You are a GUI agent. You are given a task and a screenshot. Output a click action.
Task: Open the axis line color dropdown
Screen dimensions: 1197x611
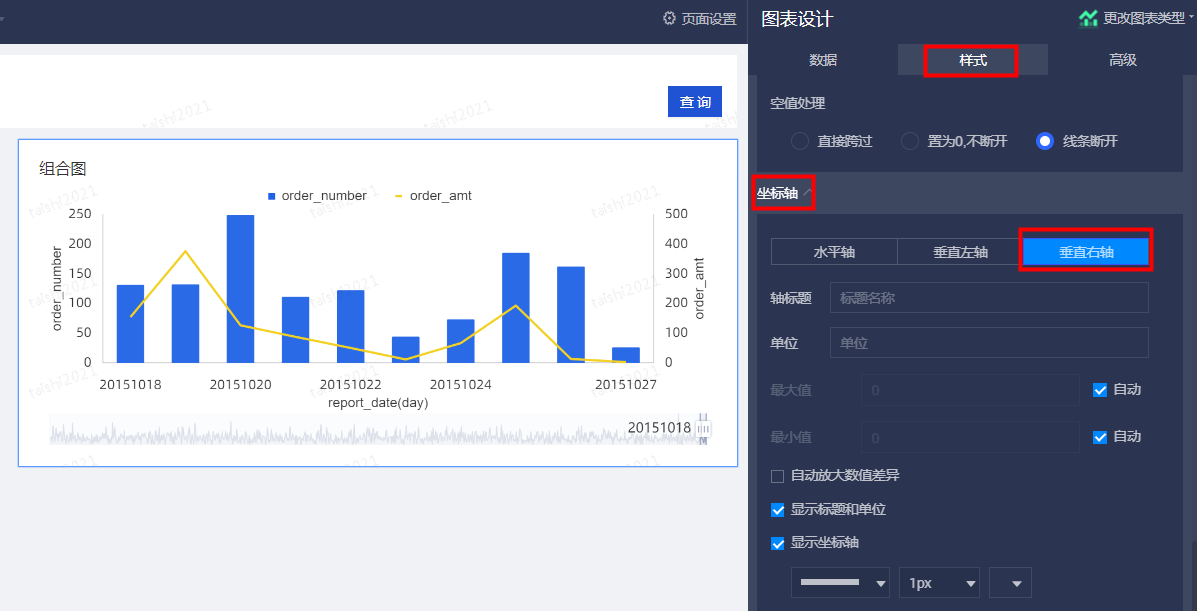pyautogui.click(x=1010, y=583)
